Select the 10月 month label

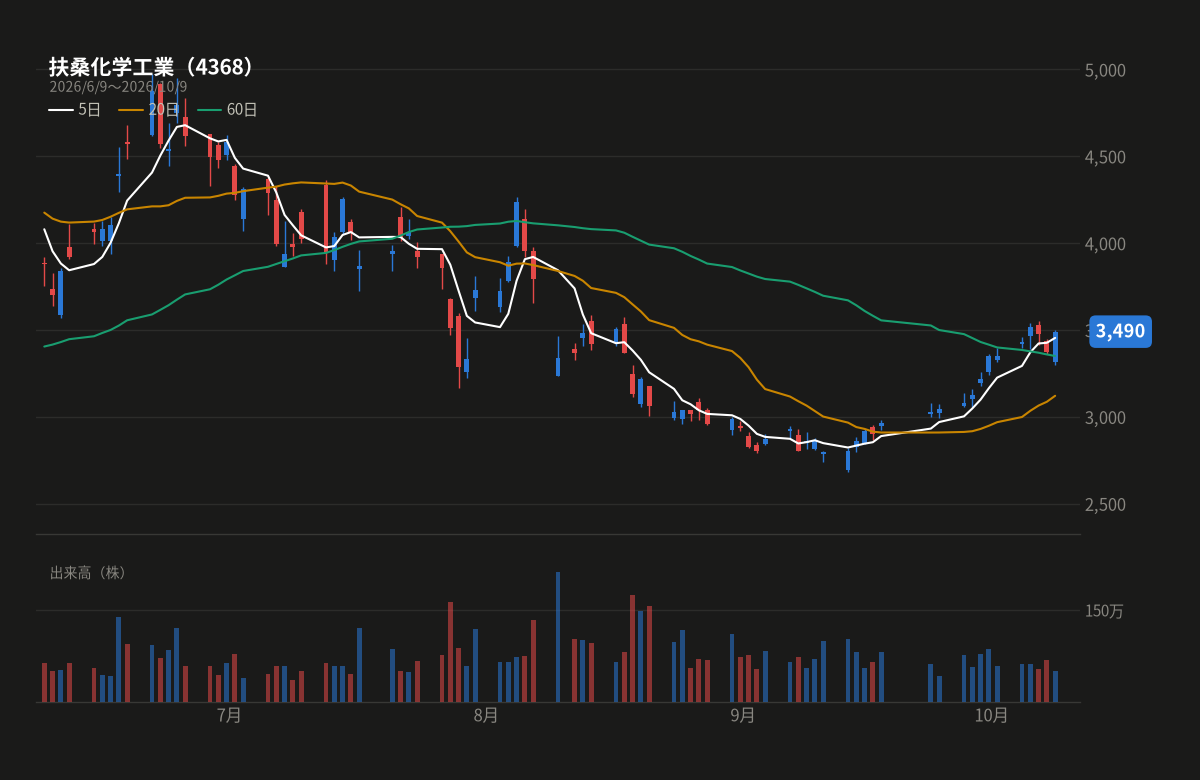(x=991, y=715)
